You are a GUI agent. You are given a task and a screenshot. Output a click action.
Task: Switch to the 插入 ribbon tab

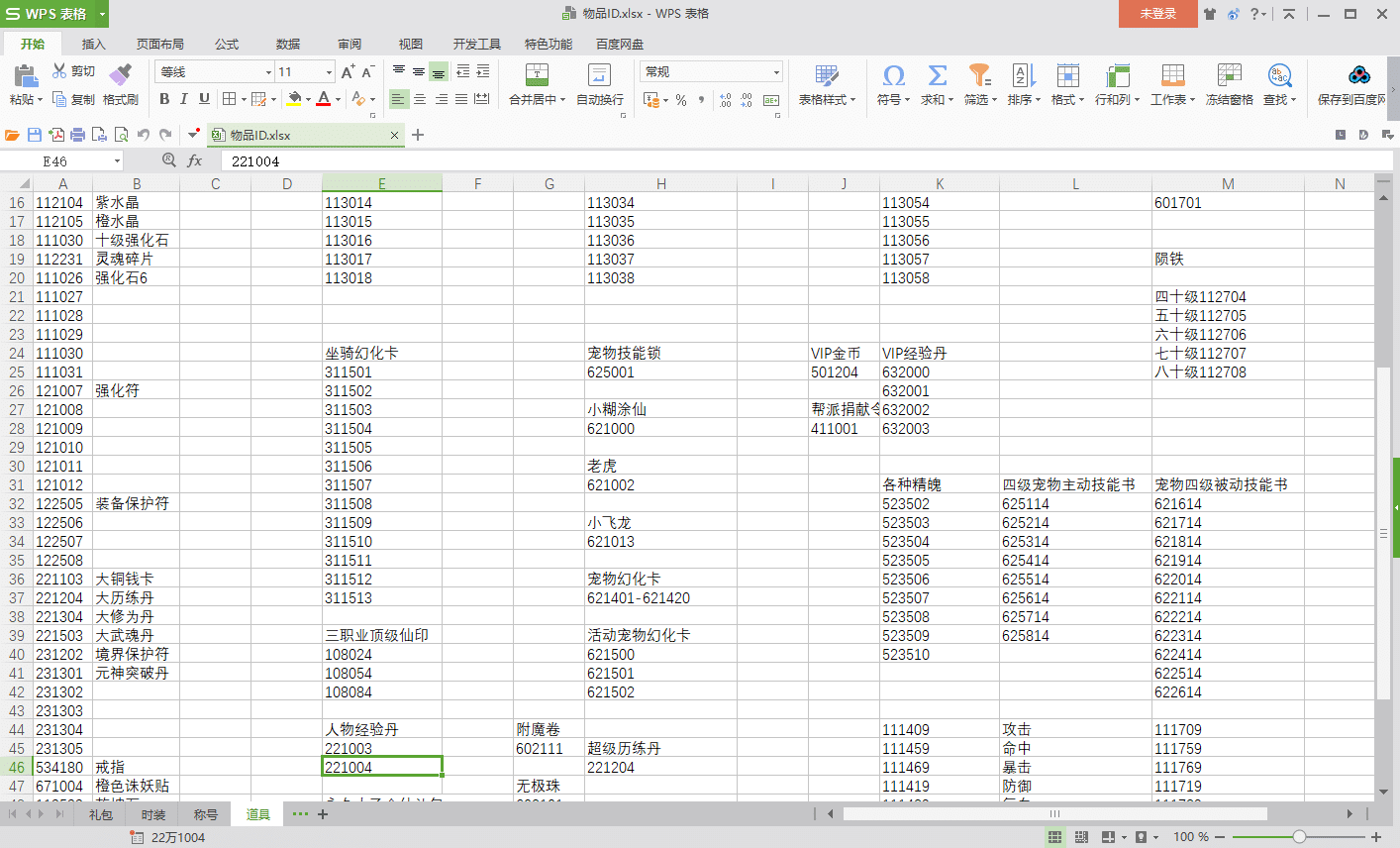pyautogui.click(x=93, y=45)
